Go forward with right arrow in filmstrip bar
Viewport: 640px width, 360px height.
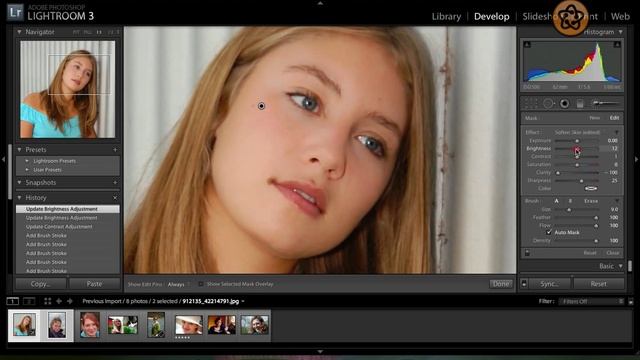(x=70, y=301)
